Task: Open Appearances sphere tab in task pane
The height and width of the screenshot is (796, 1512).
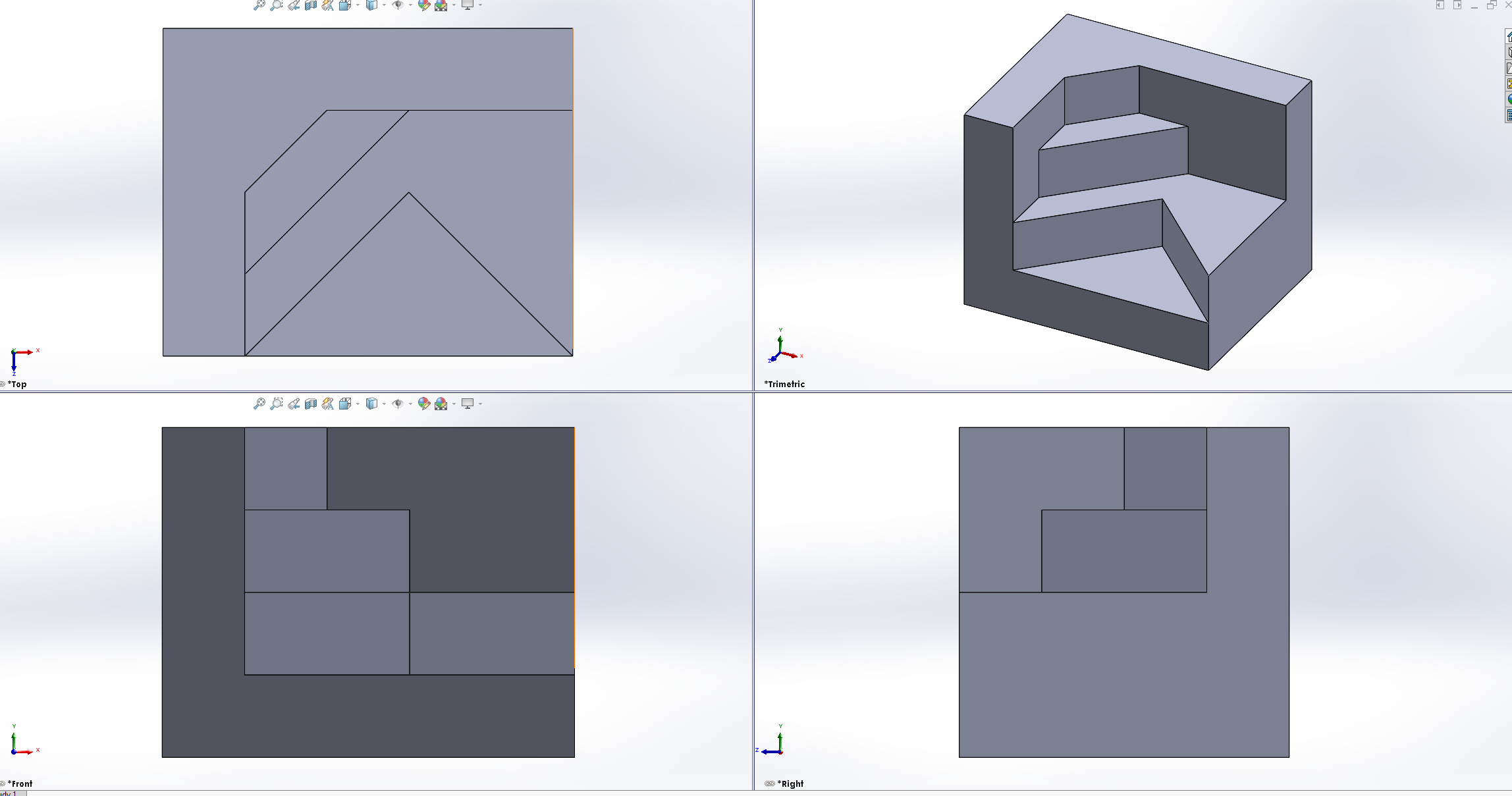Action: 1508,99
